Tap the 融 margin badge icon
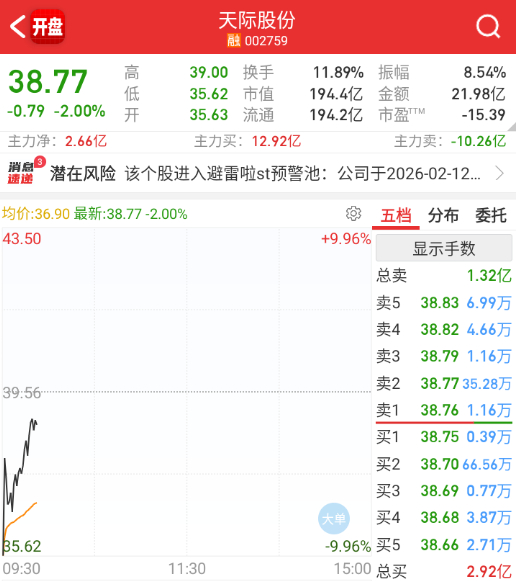 pyautogui.click(x=234, y=40)
